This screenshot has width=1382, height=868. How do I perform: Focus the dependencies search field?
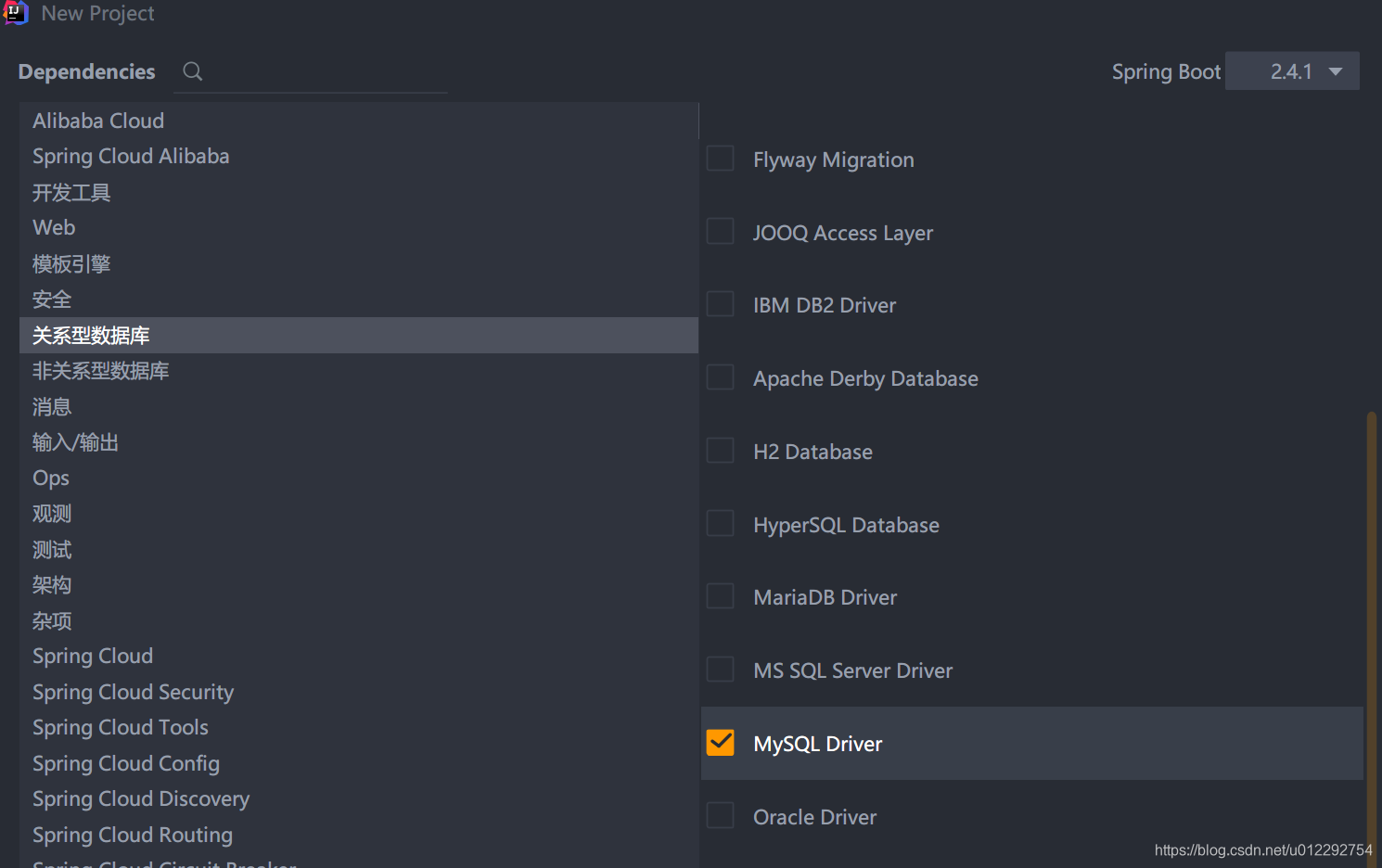tap(310, 72)
